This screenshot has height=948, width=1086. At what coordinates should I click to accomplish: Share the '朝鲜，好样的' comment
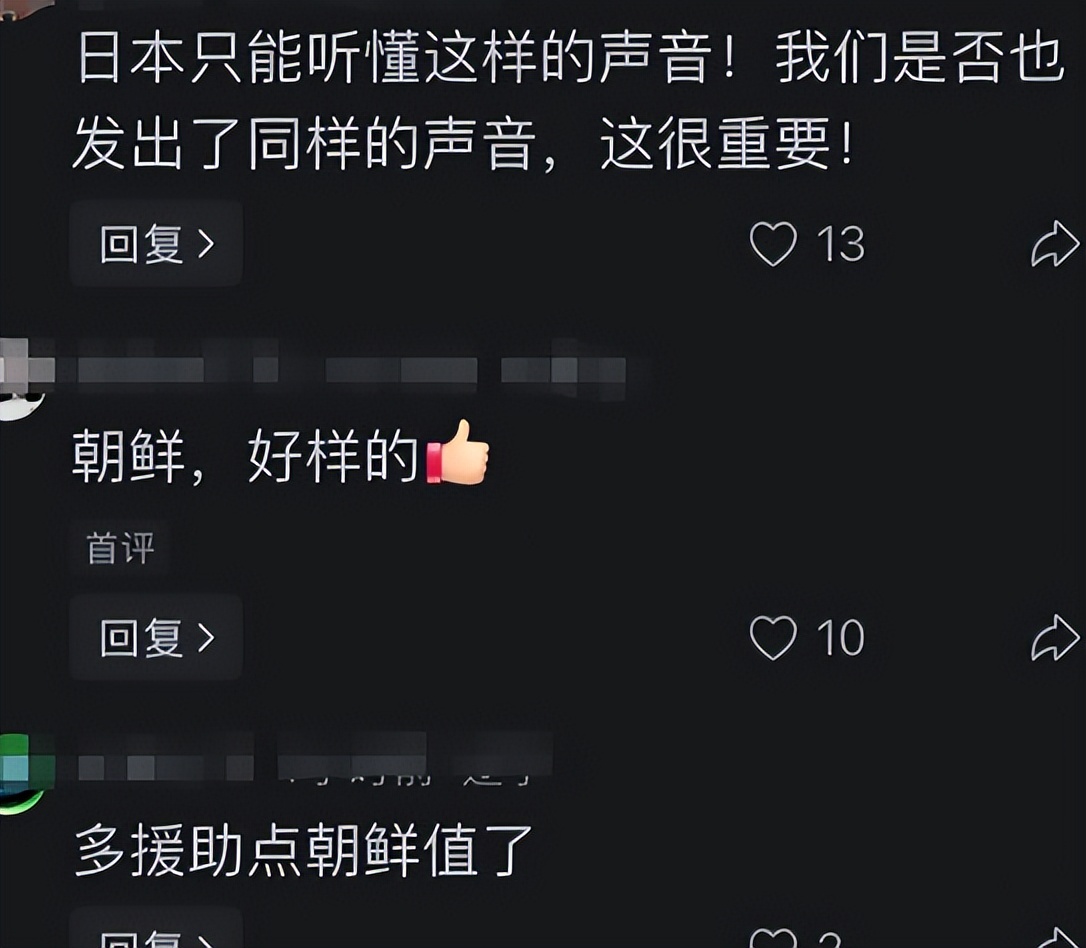pyautogui.click(x=1056, y=637)
